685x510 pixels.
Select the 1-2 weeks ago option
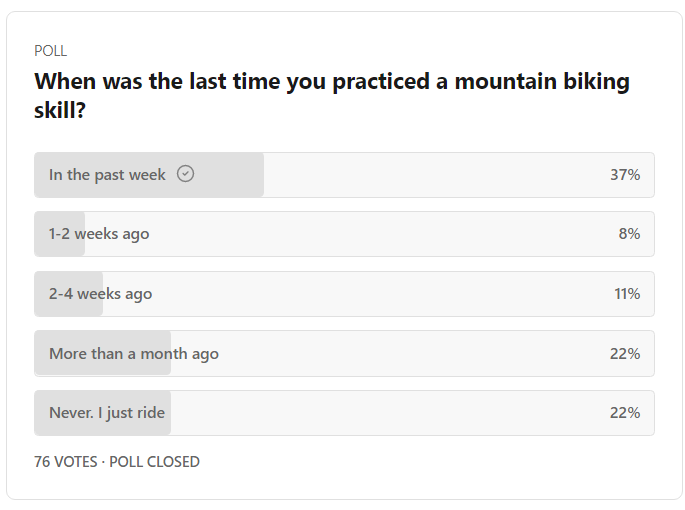pos(344,234)
